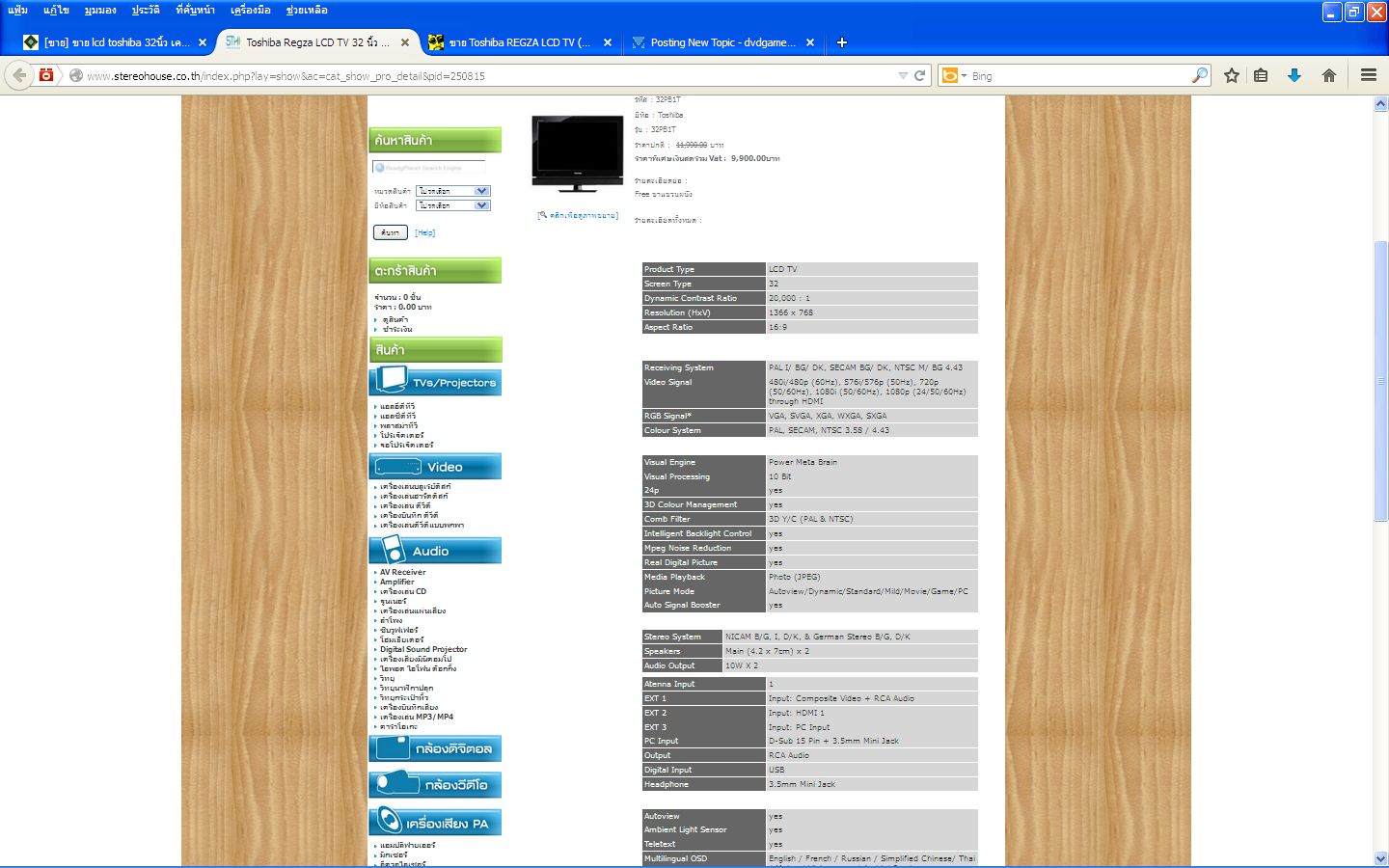Open the downloads arrow icon
The width and height of the screenshot is (1389, 868).
click(x=1294, y=75)
